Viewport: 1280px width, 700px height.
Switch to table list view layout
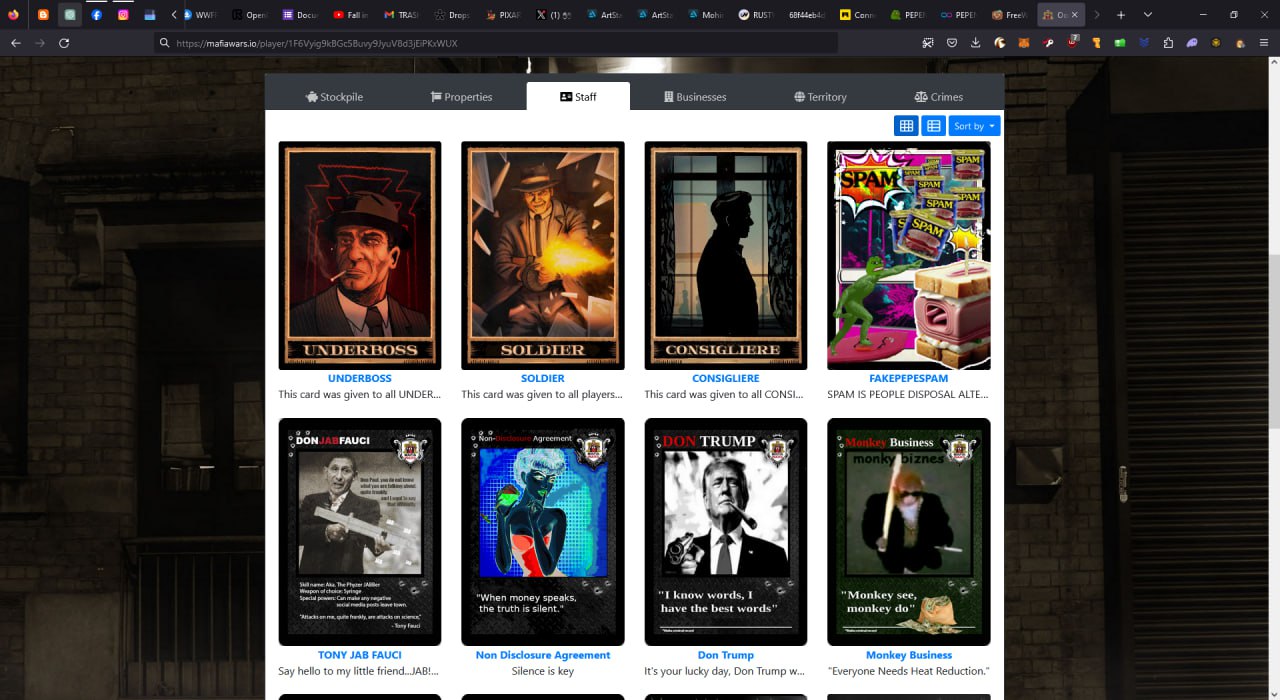933,126
